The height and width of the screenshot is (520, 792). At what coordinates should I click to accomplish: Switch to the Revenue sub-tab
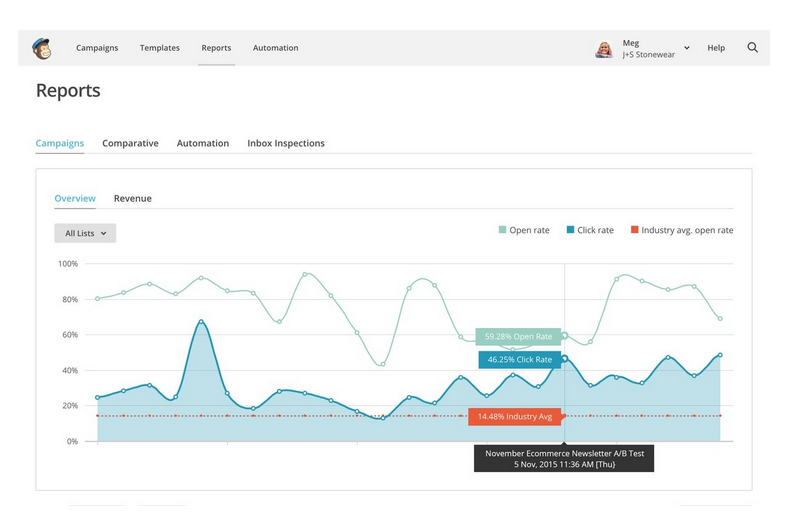click(x=132, y=198)
